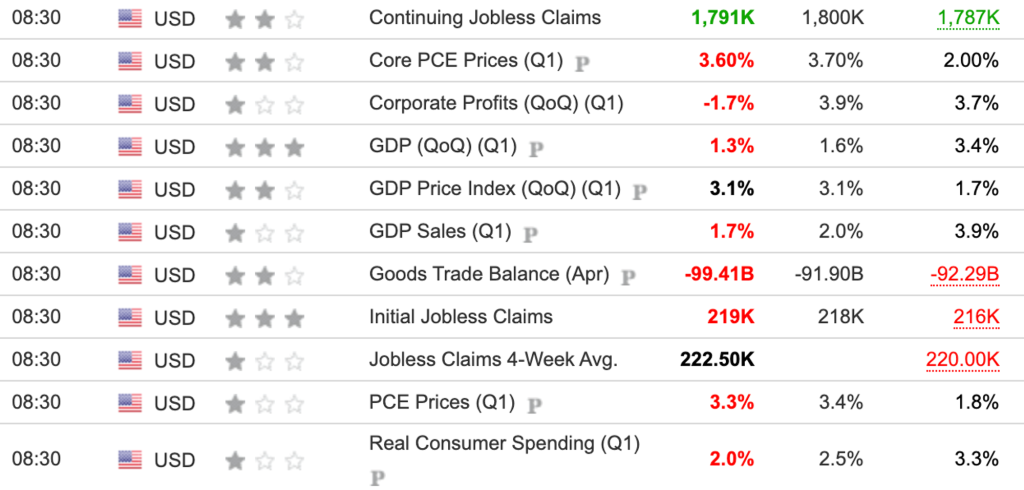Click the actual value -99.41B
The image size is (1024, 490).
(719, 275)
